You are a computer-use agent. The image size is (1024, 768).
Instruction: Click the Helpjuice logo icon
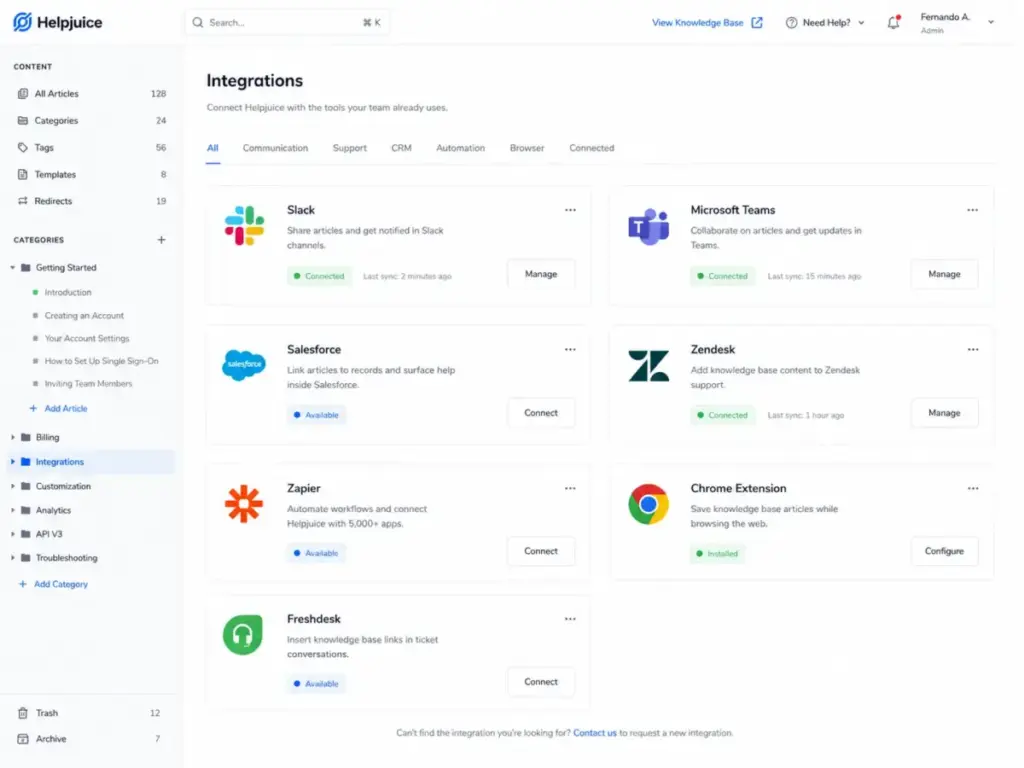coord(22,22)
